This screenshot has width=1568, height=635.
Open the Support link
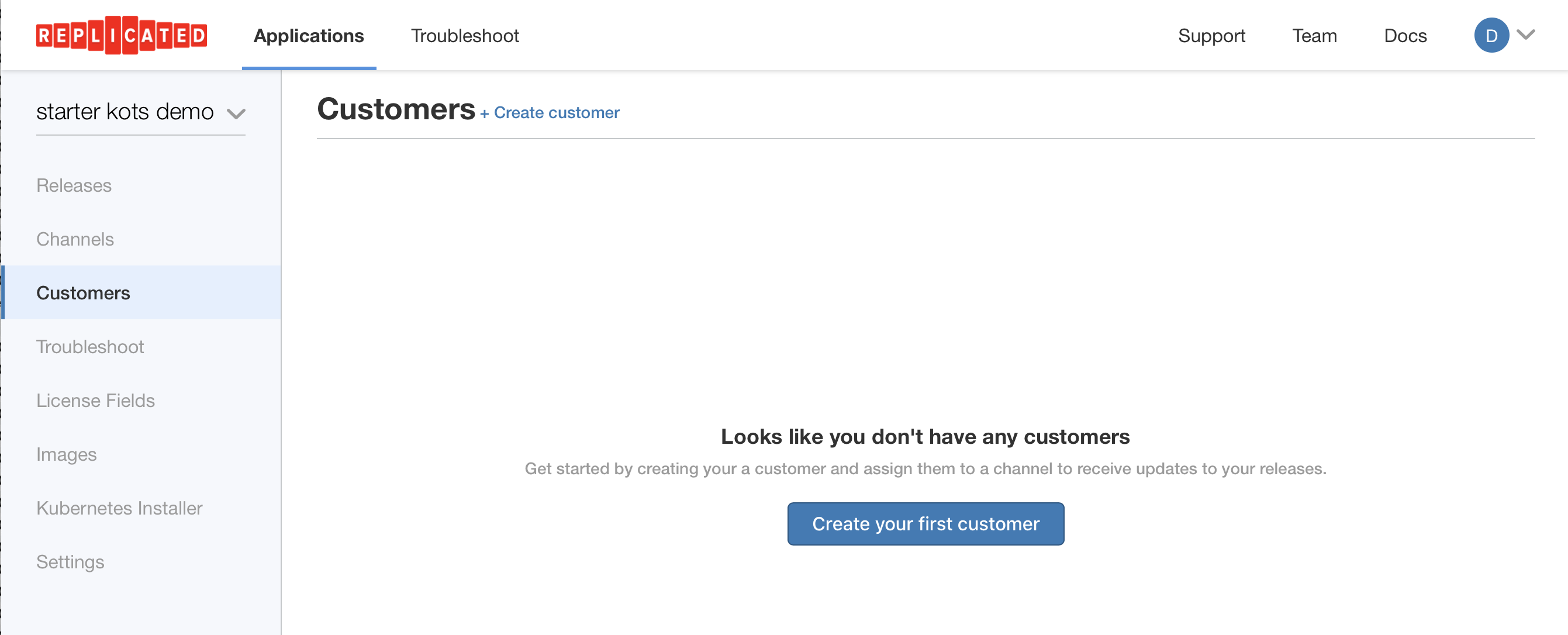pos(1211,35)
